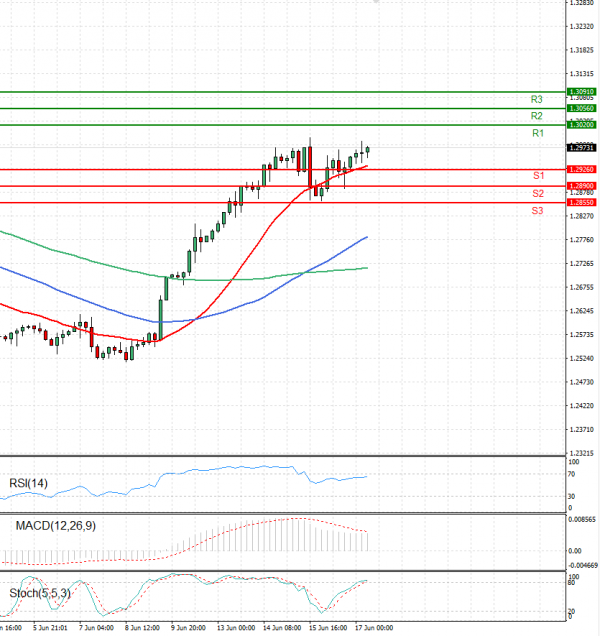Select the red 1.29260 price tag

[x=581, y=169]
